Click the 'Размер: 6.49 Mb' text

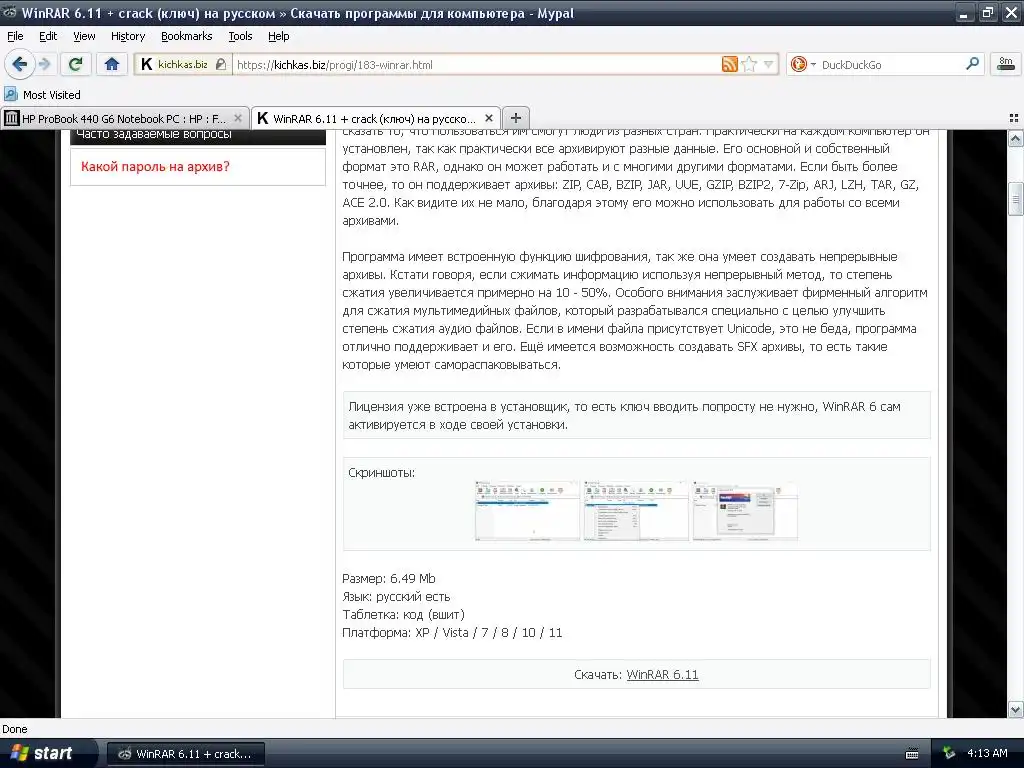point(389,578)
